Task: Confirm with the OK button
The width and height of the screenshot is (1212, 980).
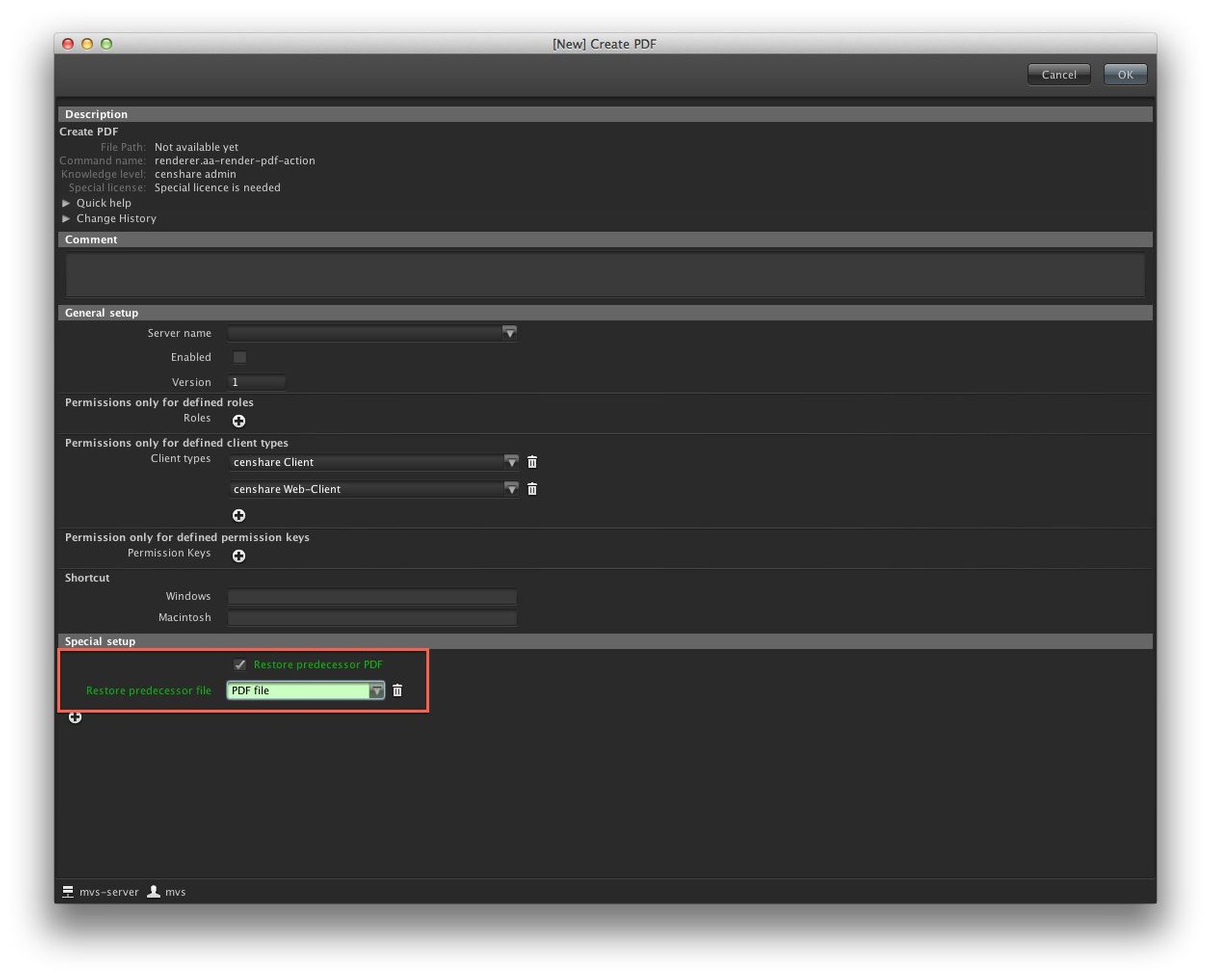Action: coord(1124,75)
